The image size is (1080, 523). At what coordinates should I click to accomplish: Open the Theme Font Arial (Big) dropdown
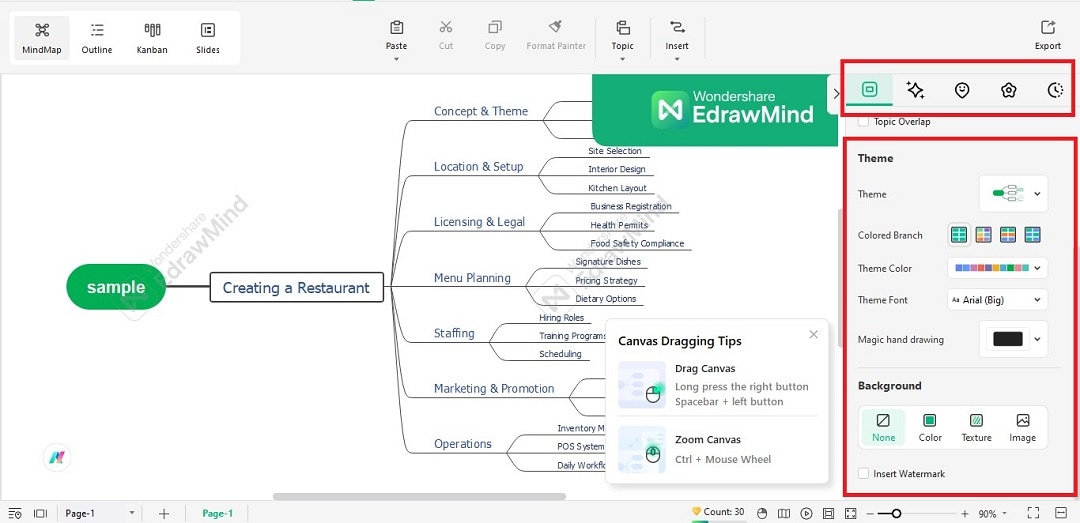tap(997, 300)
